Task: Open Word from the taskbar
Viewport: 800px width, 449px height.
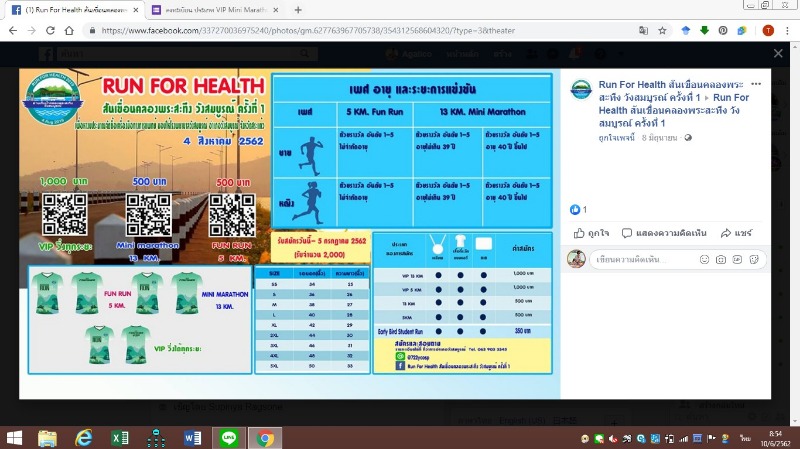Action: coord(192,438)
